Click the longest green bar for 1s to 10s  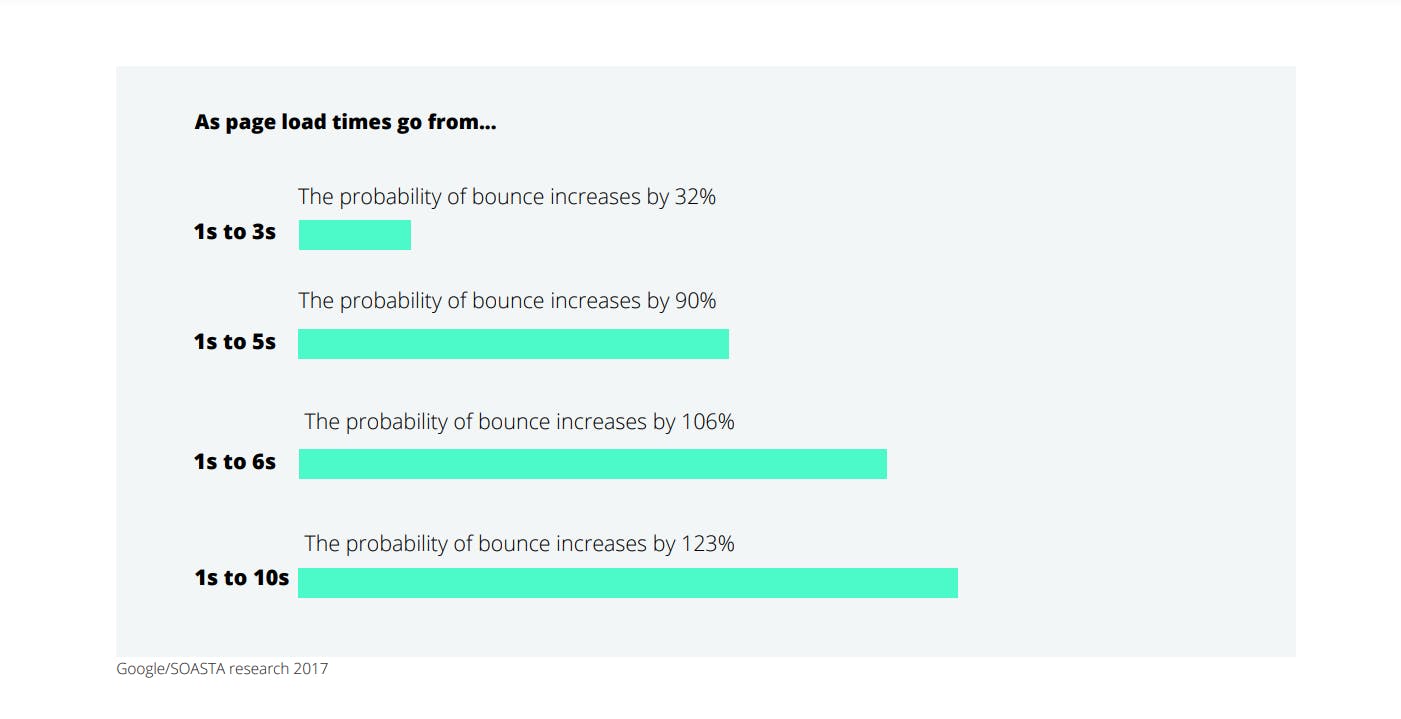click(x=628, y=583)
